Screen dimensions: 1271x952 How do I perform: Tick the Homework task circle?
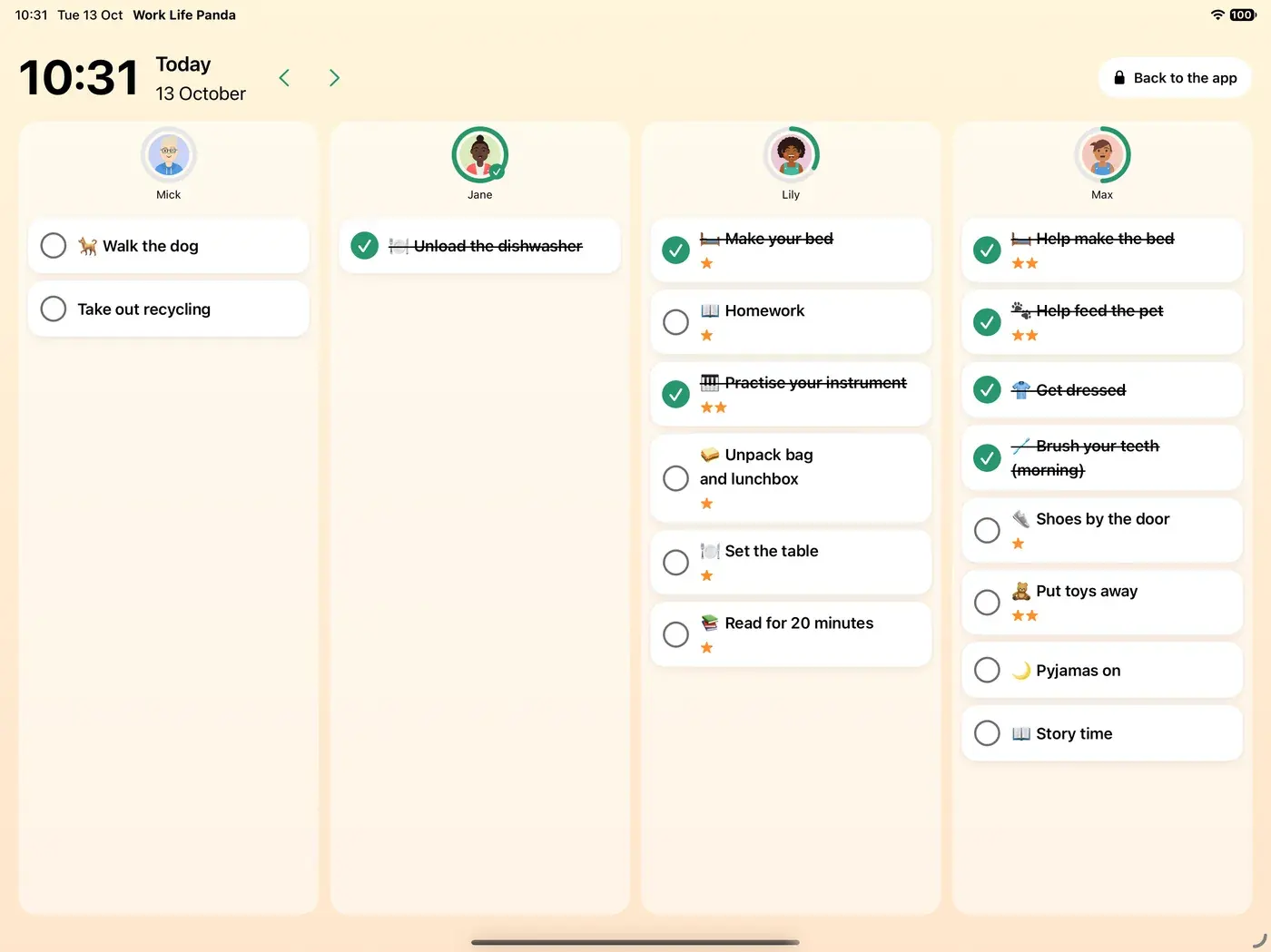point(675,322)
